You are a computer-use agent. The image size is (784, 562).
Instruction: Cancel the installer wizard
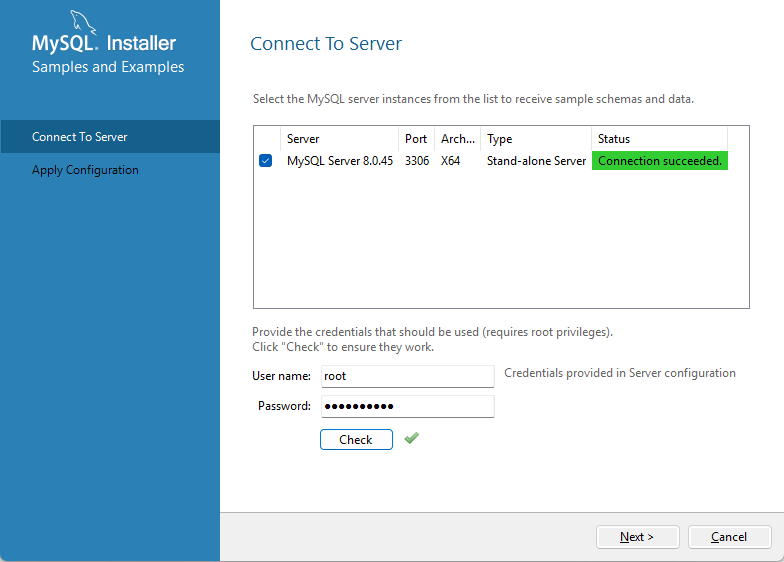(730, 537)
